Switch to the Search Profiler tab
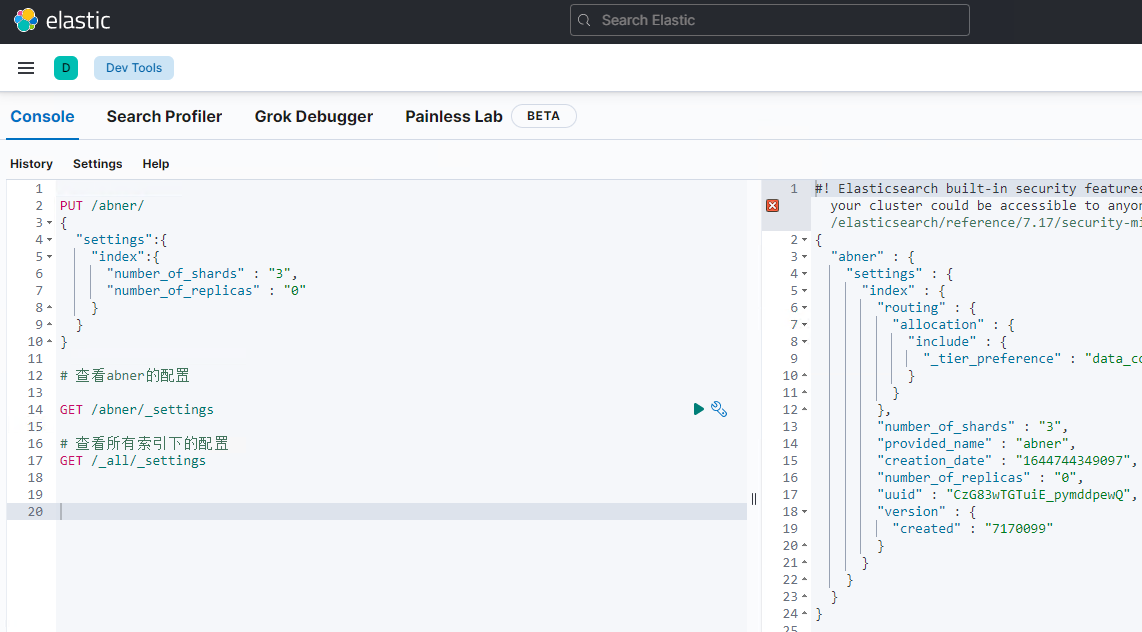Image resolution: width=1142 pixels, height=632 pixels. pos(164,116)
